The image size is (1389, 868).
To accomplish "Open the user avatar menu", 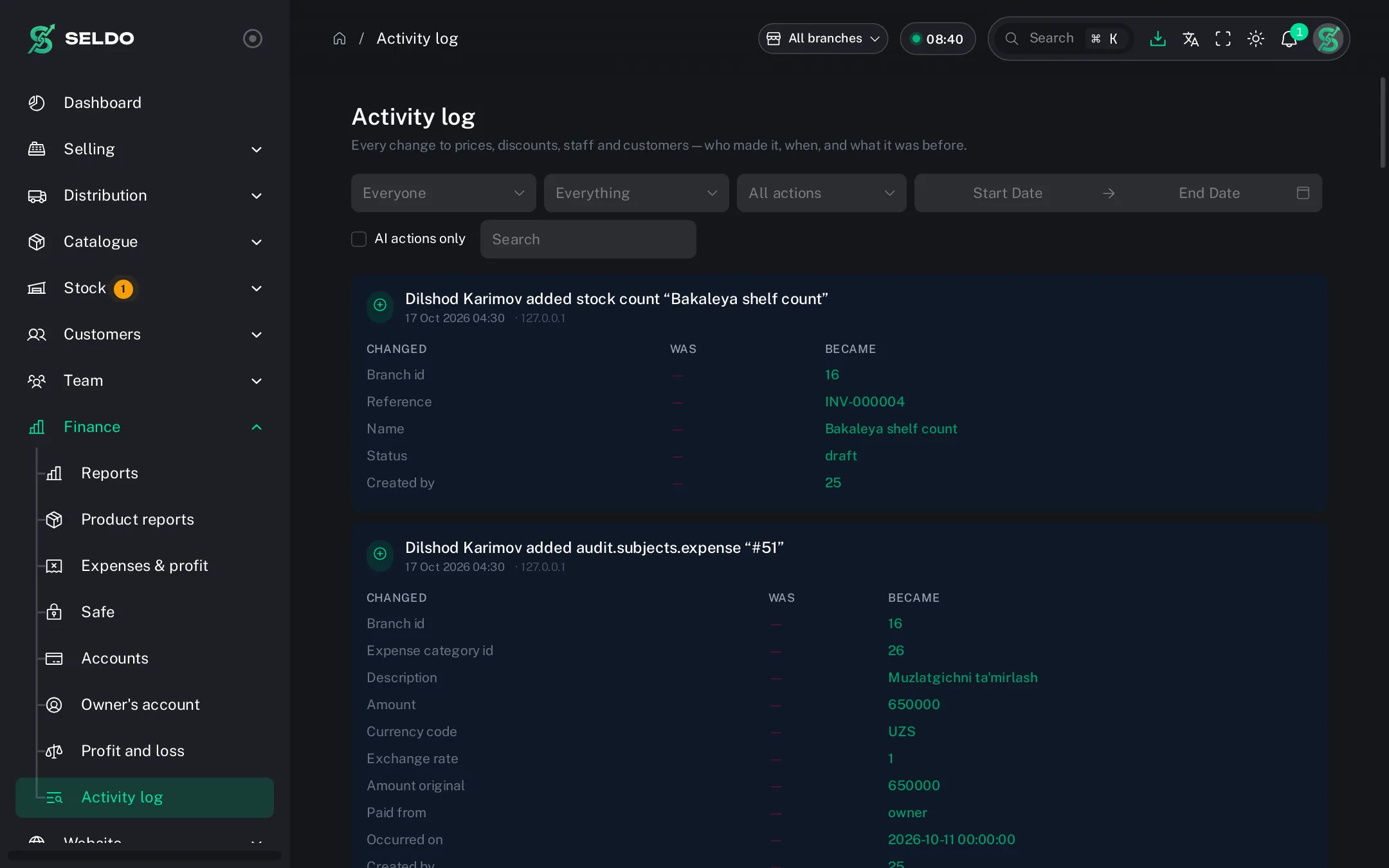I will point(1329,39).
